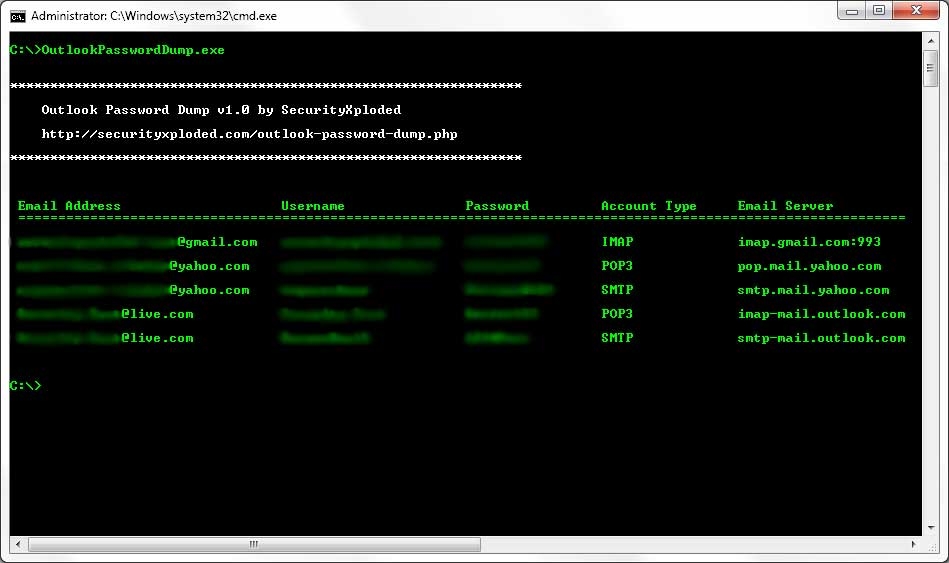Click POP3 in the imap-mail.outlook.com row
The image size is (949, 563).
tap(617, 314)
